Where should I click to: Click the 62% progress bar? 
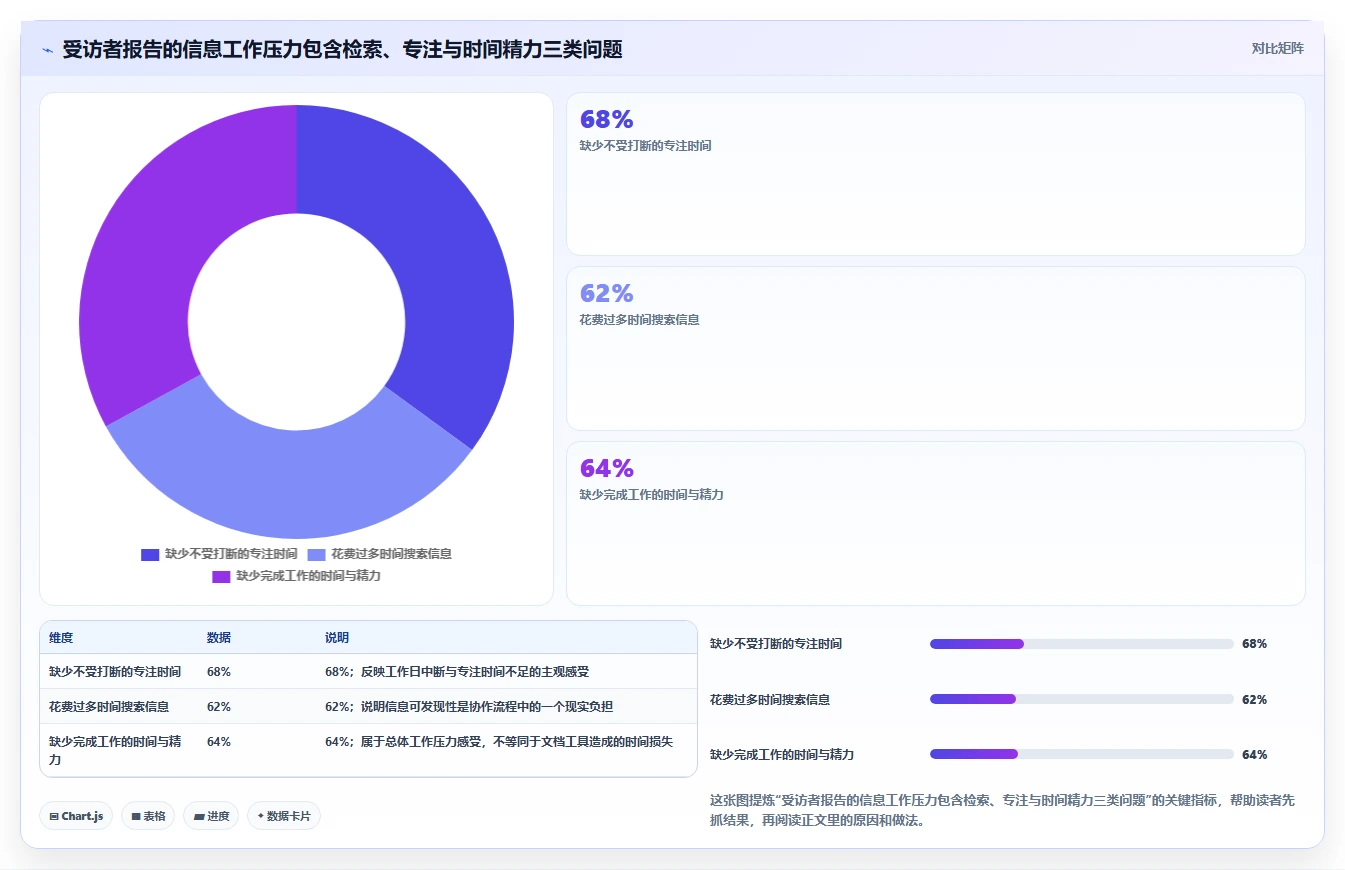pos(1081,699)
